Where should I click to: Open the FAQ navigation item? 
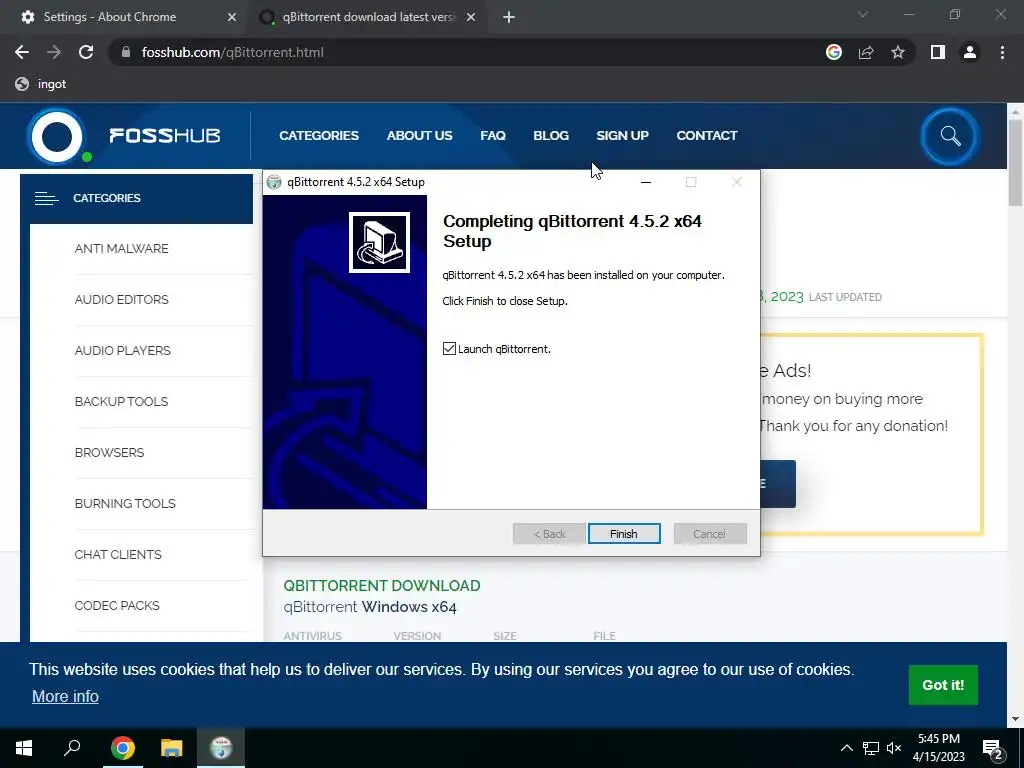[x=493, y=135]
